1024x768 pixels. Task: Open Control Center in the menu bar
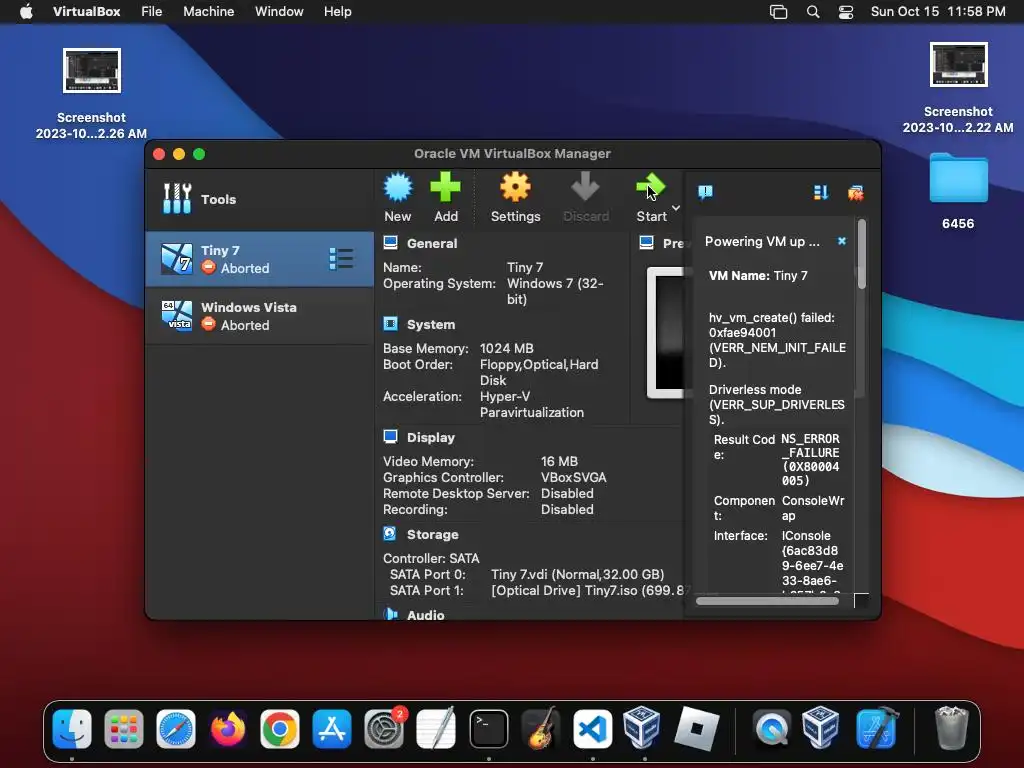[846, 12]
